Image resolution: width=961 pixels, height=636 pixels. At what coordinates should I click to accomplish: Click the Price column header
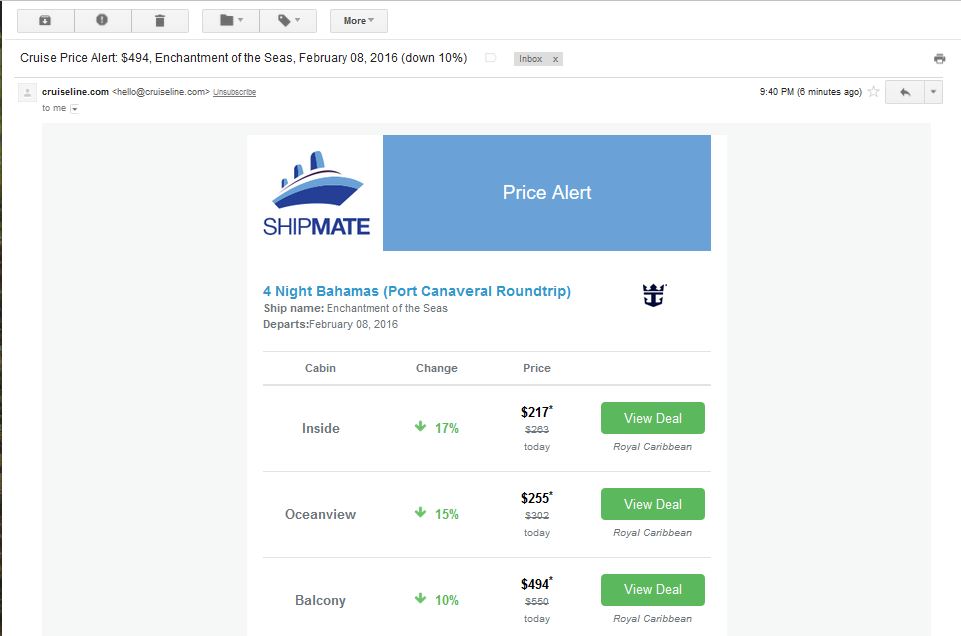click(x=537, y=368)
